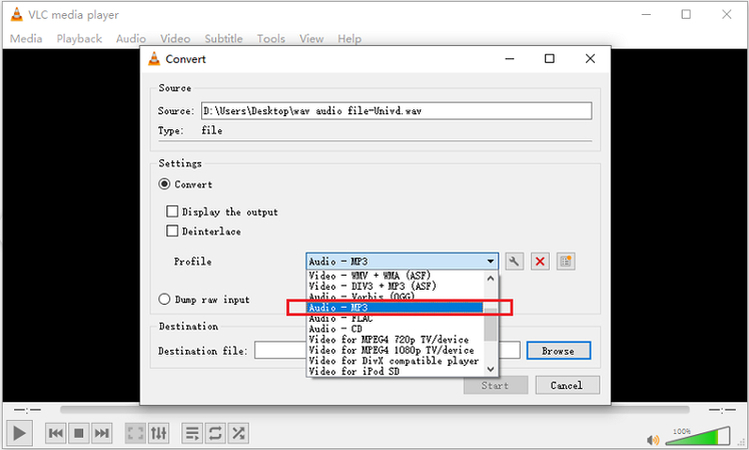Click the Play button in VLC
The image size is (749, 450).
pos(19,433)
